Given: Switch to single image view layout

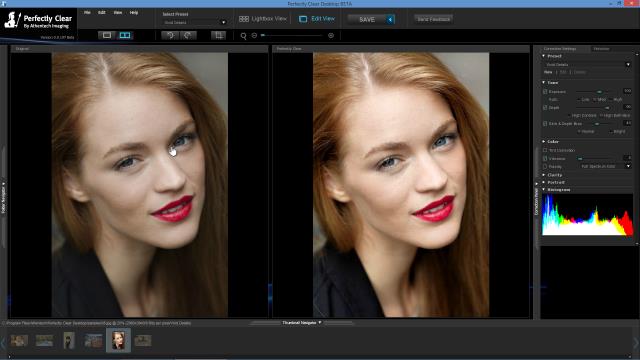Looking at the screenshot, I should (107, 36).
